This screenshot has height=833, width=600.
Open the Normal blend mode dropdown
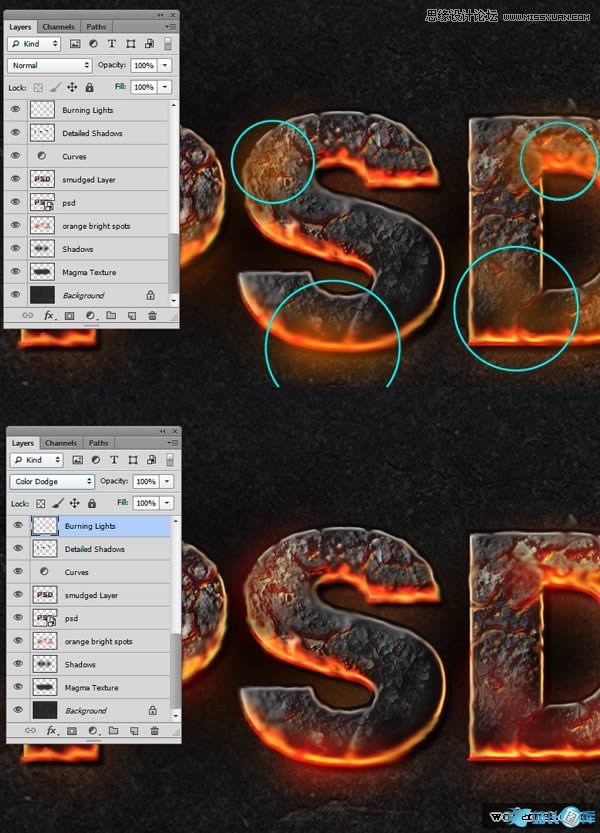coord(49,65)
